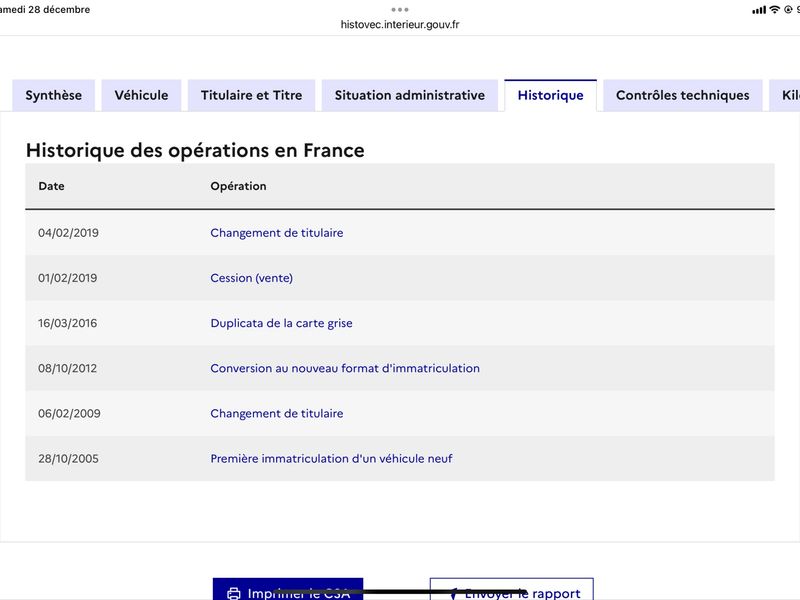Open the Titulaire et Titre tab

(252, 95)
